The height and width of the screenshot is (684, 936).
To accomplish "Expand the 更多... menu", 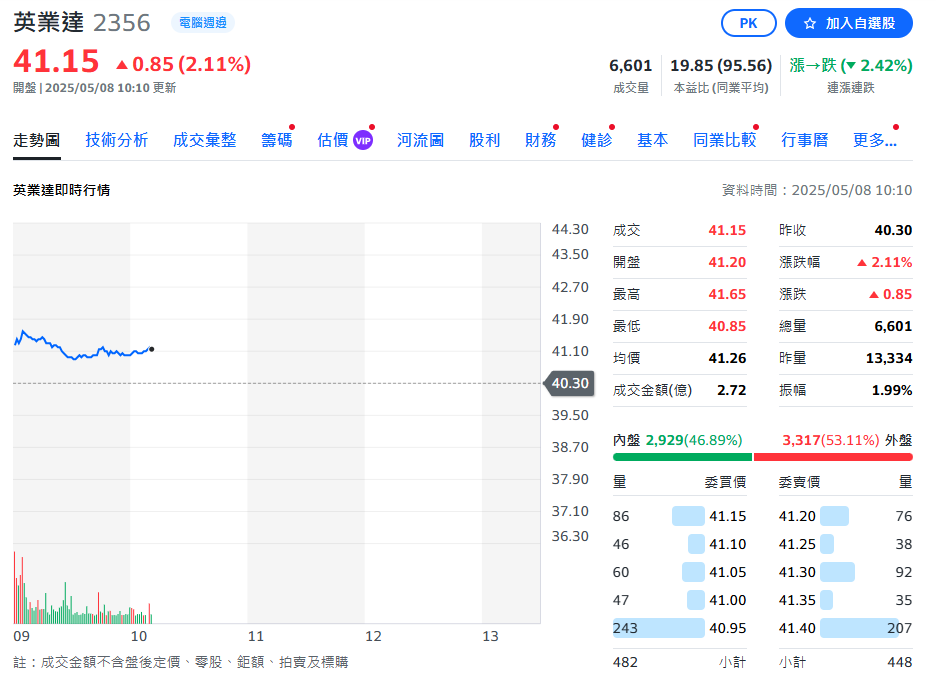I will coord(875,140).
